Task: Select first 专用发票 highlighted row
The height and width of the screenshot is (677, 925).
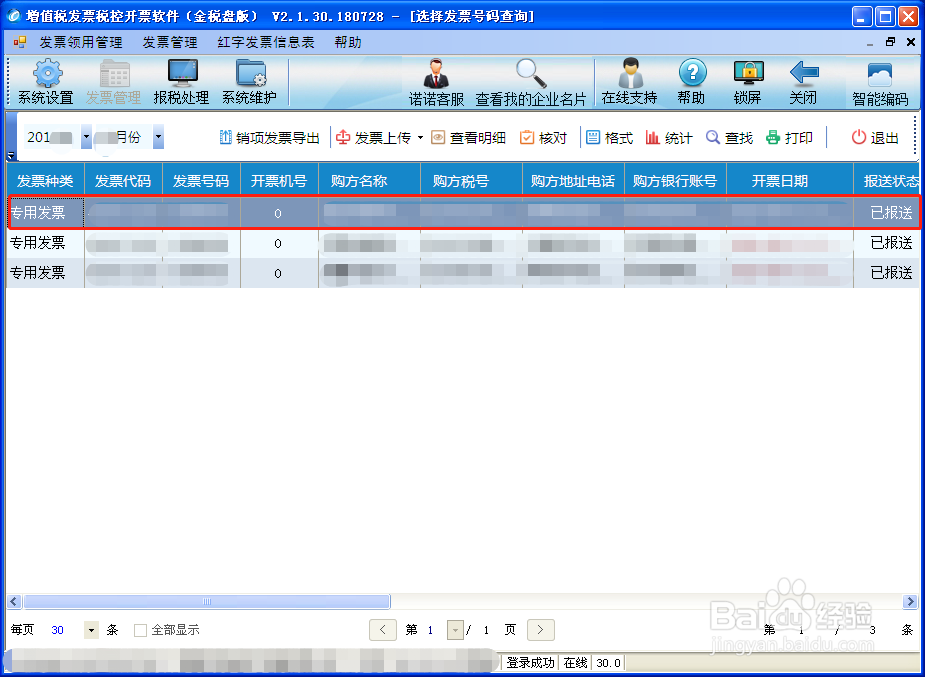Action: tap(463, 212)
